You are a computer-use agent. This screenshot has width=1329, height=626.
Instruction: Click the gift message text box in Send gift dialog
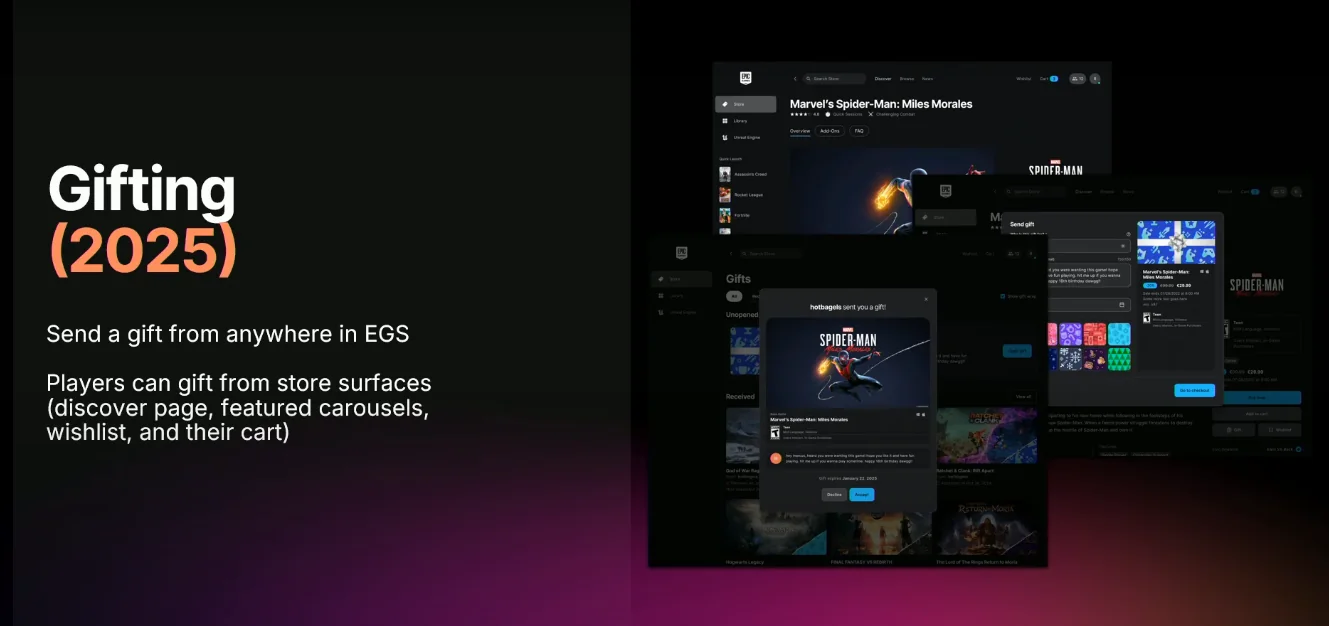point(1089,275)
